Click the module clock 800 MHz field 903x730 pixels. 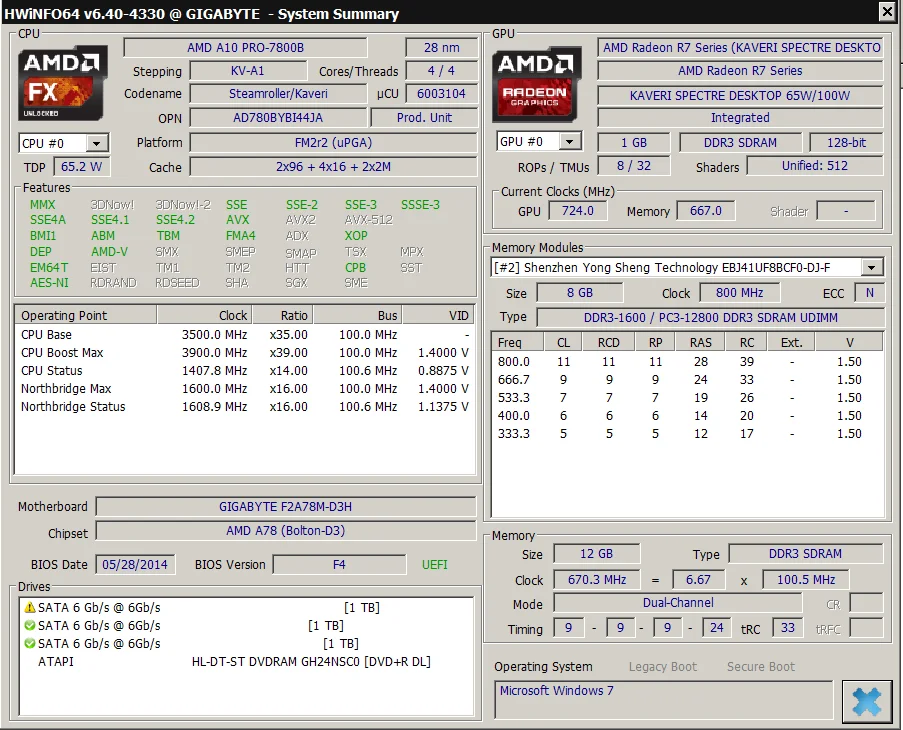(x=739, y=293)
